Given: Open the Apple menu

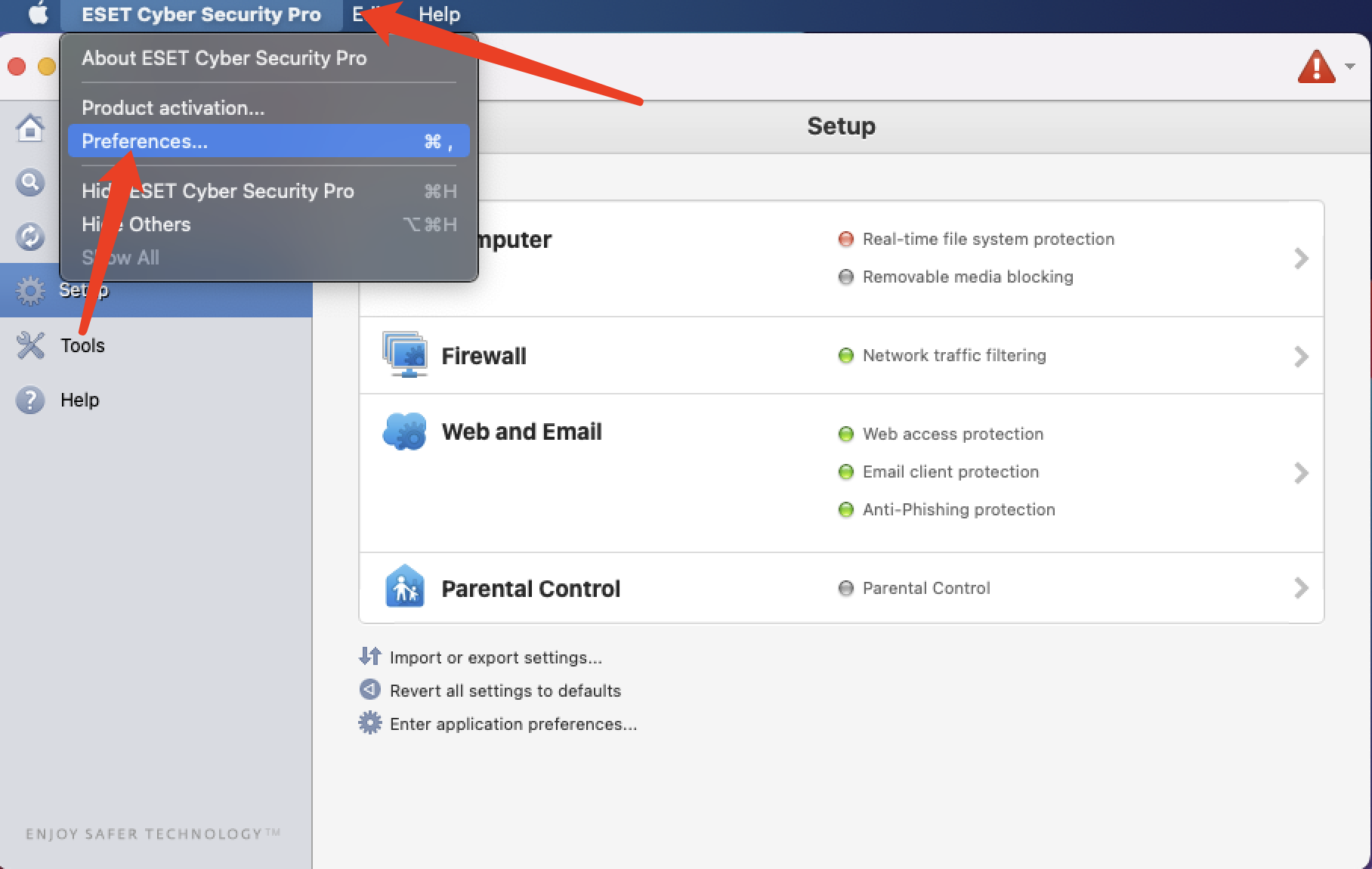Looking at the screenshot, I should (38, 14).
